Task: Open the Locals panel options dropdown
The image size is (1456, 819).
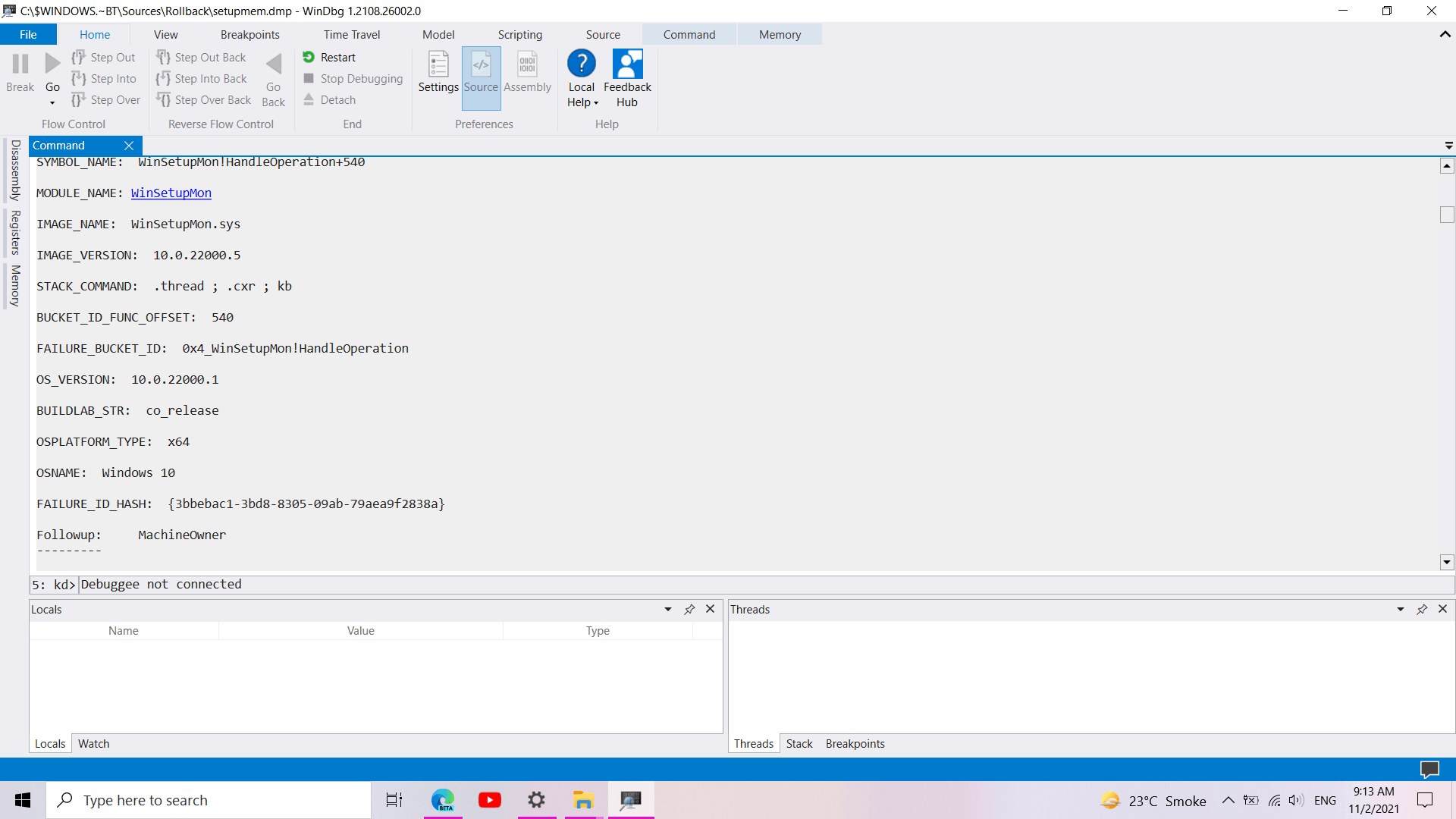Action: pyautogui.click(x=668, y=610)
